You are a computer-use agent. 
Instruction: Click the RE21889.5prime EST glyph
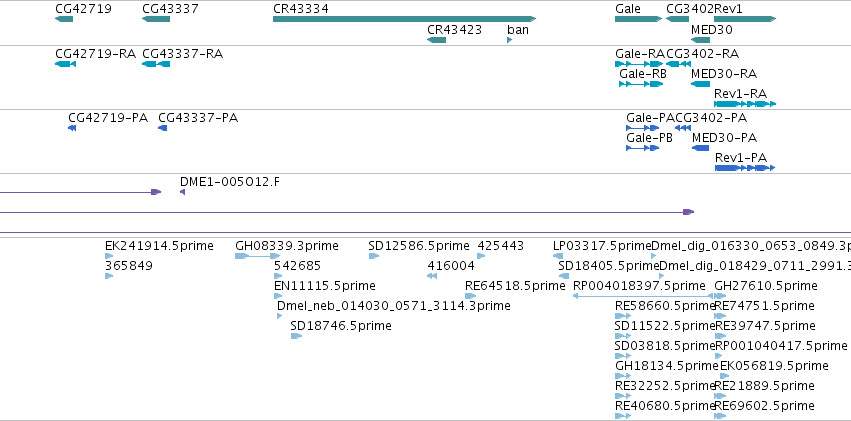720,396
